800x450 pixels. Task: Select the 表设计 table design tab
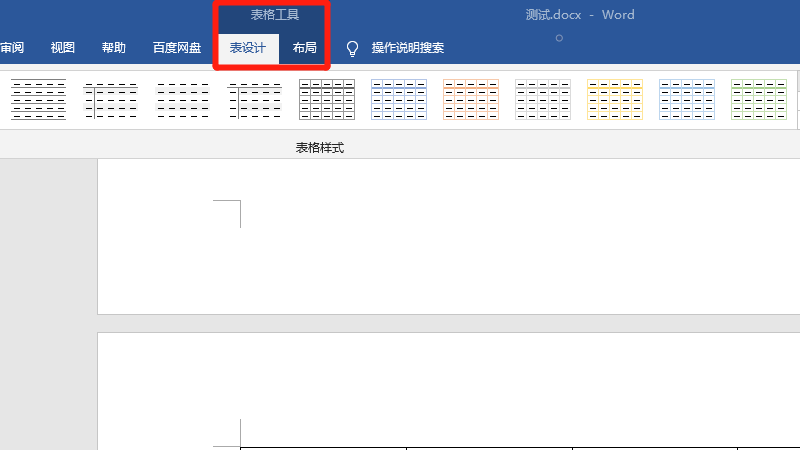tap(248, 48)
